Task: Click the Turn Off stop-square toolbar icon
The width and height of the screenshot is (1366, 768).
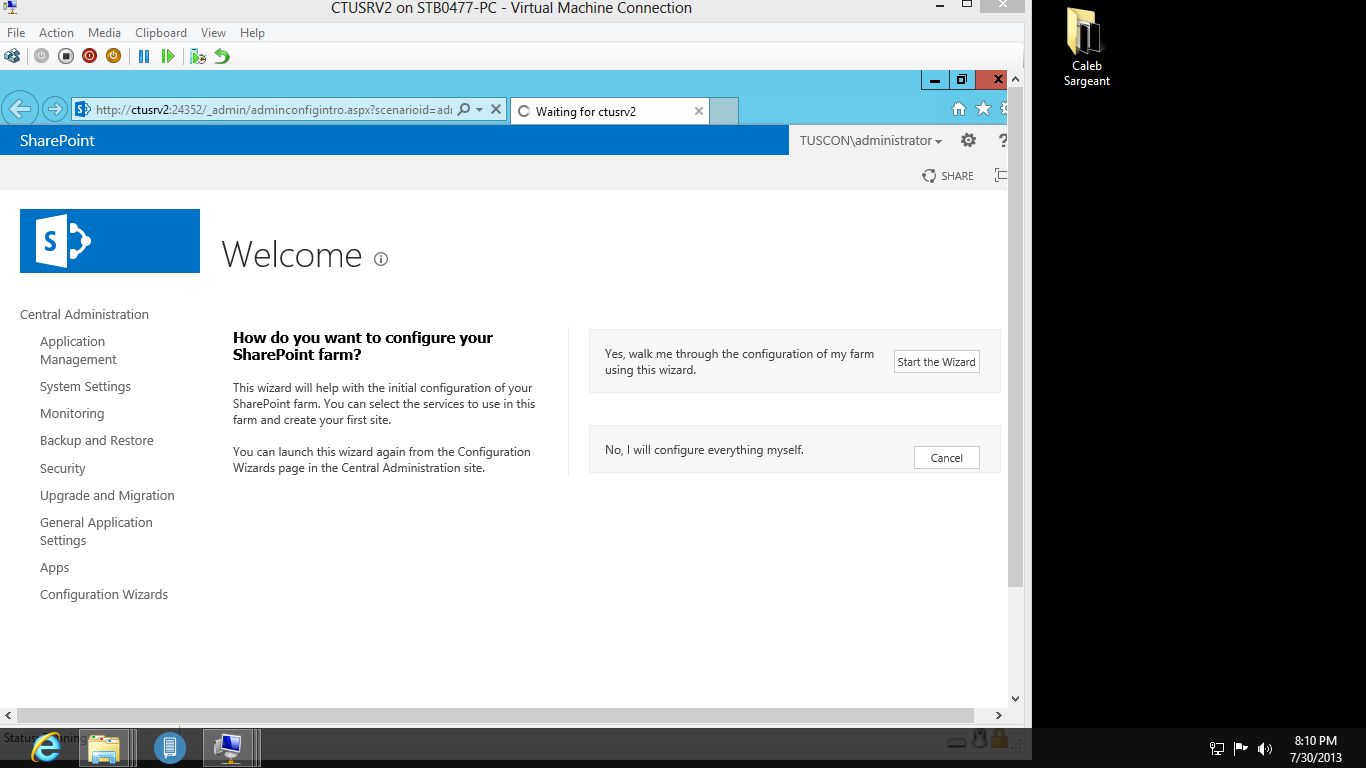Action: [66, 56]
